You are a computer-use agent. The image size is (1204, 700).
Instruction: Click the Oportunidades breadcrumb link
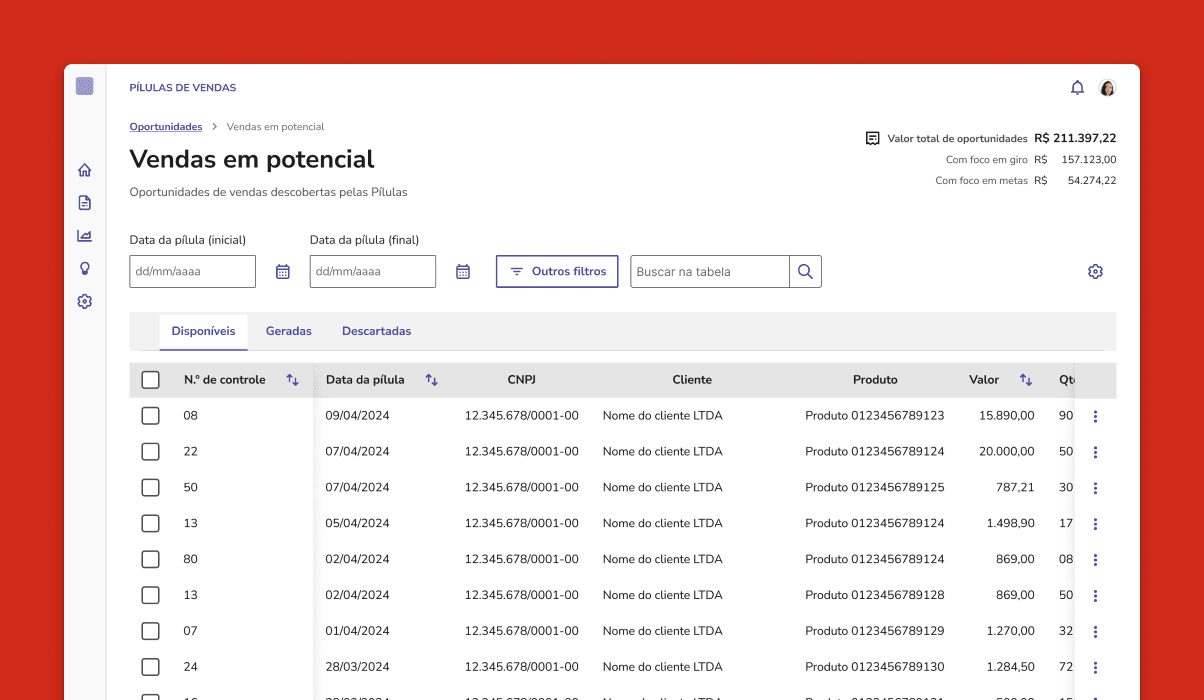(166, 127)
